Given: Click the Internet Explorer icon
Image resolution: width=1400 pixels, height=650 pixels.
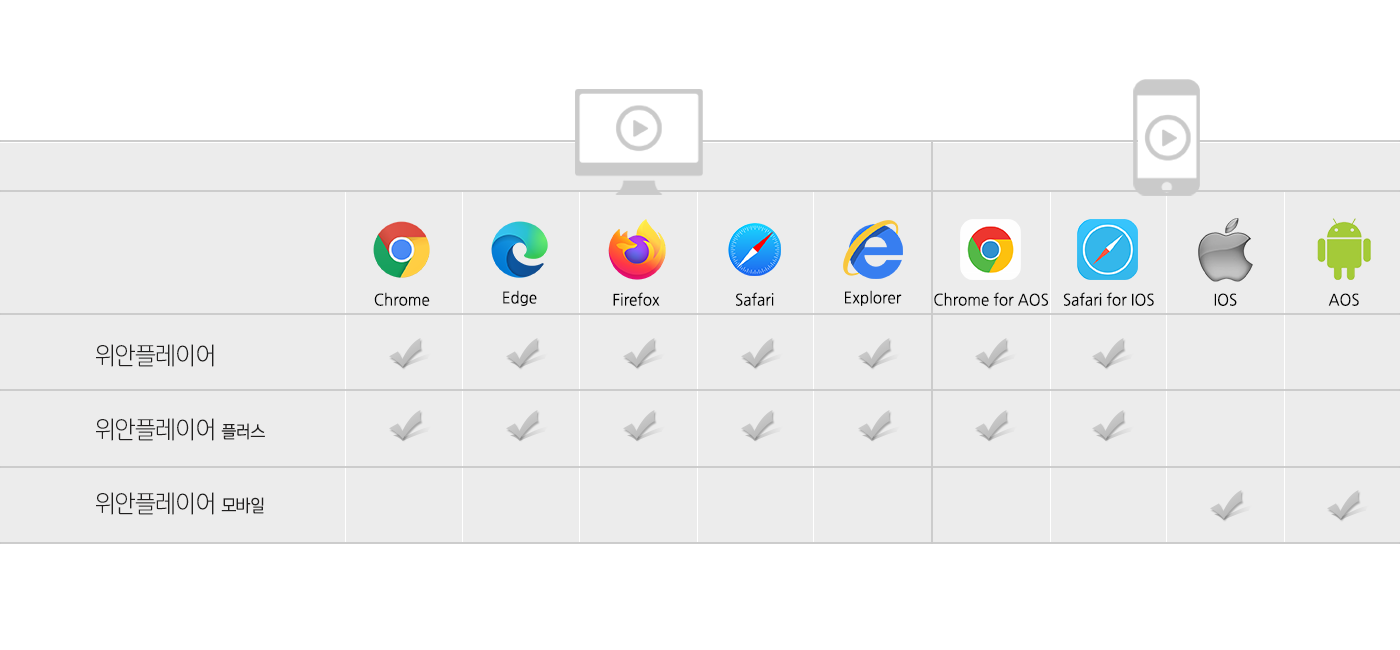Looking at the screenshot, I should click(872, 249).
